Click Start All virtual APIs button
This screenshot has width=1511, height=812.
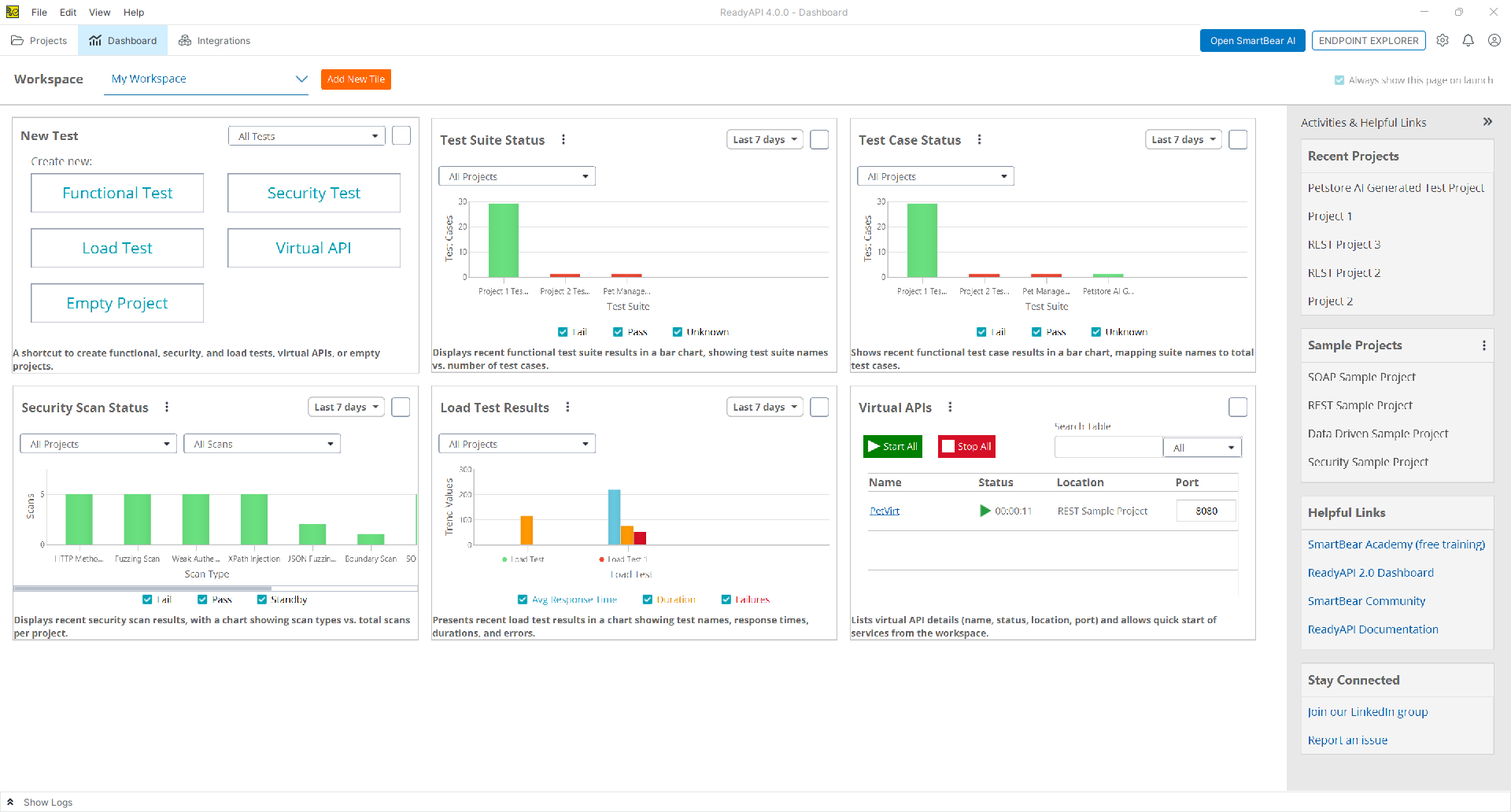(892, 446)
